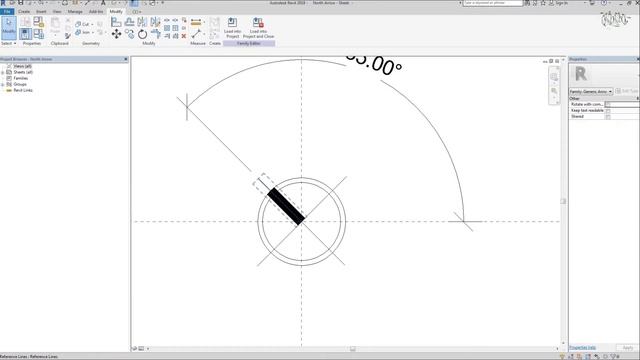Select the Revit Links item in Project Browser
Screen dimensions: 640x360
tap(23, 90)
